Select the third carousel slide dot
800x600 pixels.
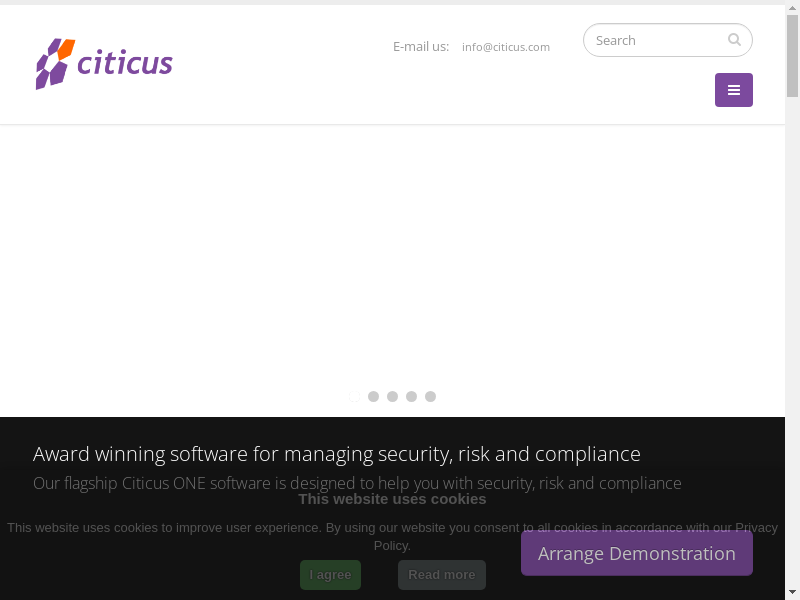[x=392, y=396]
